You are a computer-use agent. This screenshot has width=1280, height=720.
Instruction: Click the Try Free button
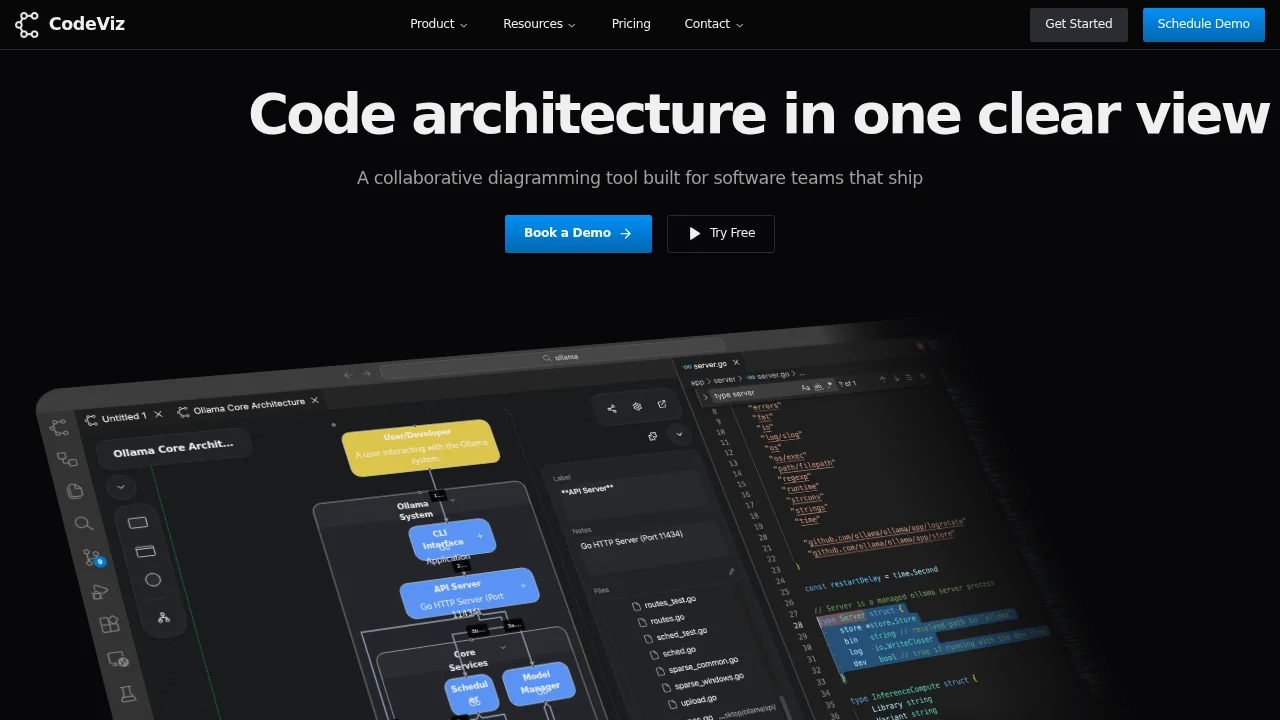720,233
